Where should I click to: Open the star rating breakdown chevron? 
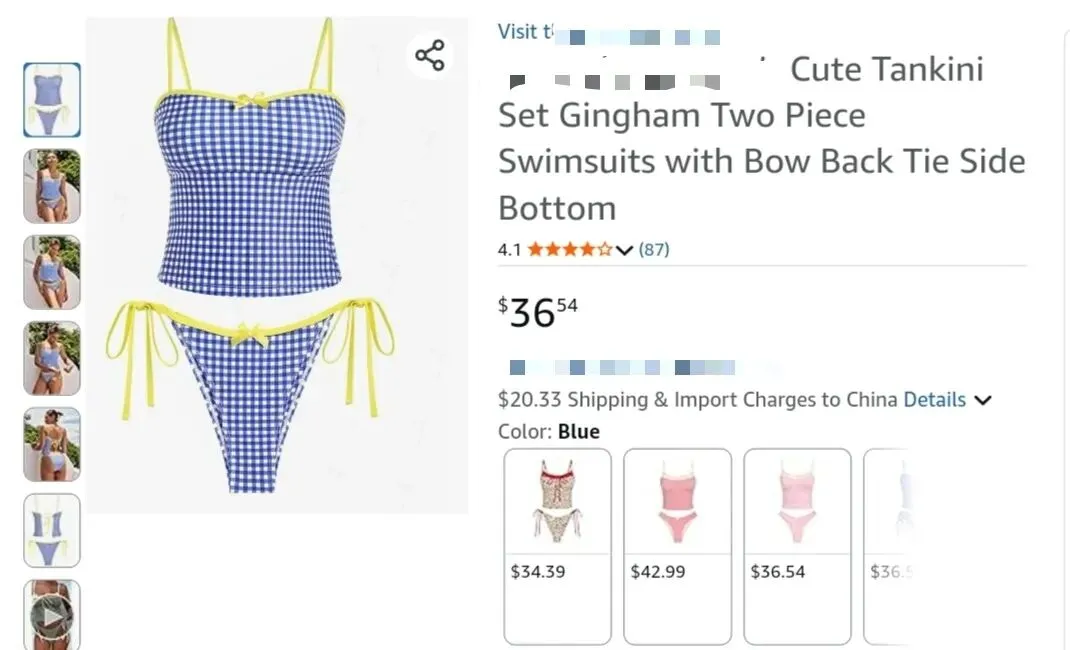click(x=625, y=250)
